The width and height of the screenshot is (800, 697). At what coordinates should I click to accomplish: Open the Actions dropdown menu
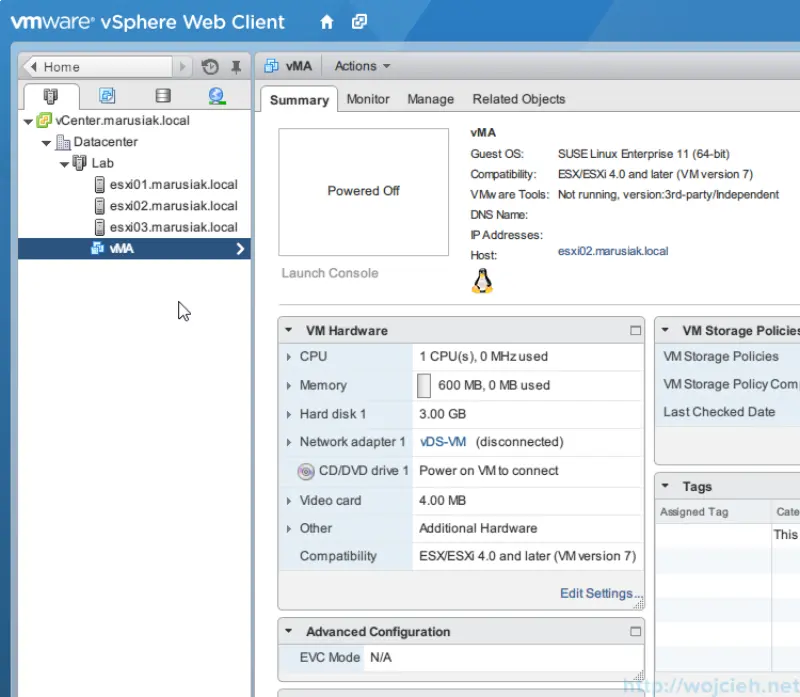(x=361, y=66)
